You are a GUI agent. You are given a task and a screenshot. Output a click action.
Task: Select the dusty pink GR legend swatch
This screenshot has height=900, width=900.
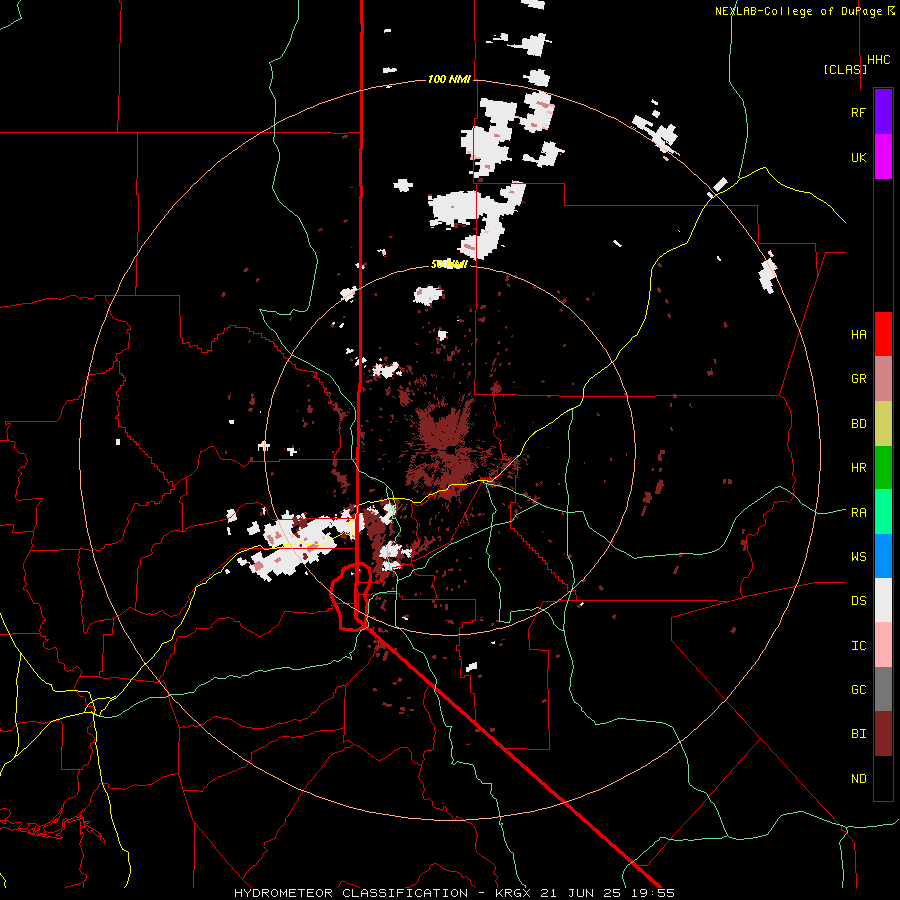pos(883,378)
